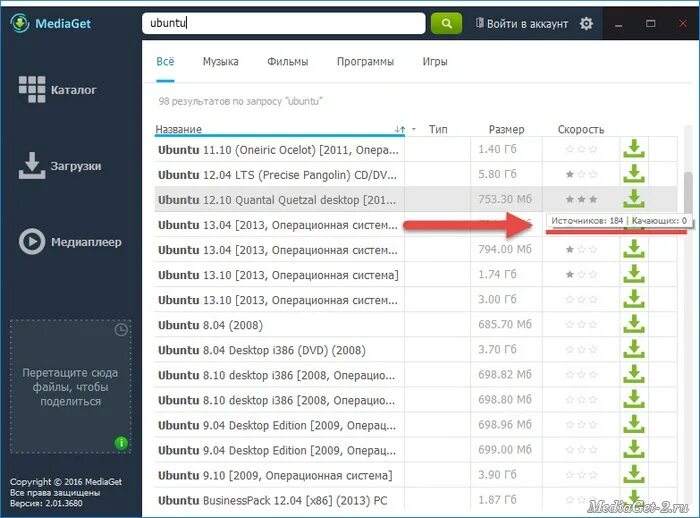Download Ubuntu 8.04 Desktop i386 (DVD)
700x518 pixels.
634,349
